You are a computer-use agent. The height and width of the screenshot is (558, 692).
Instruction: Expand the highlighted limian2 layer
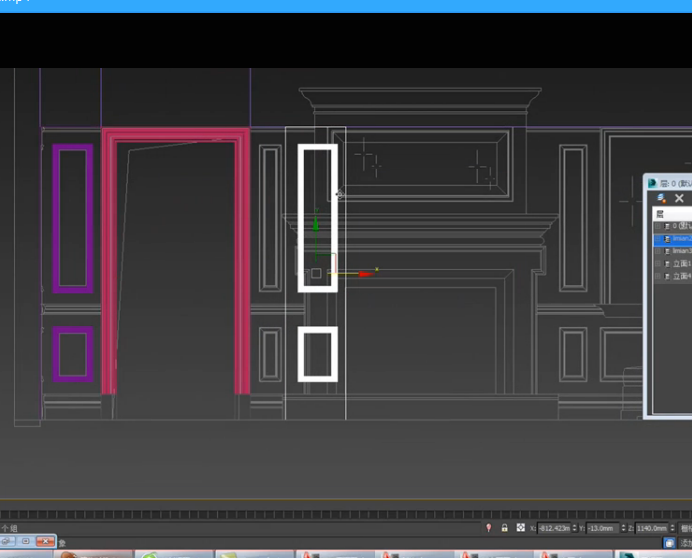659,239
